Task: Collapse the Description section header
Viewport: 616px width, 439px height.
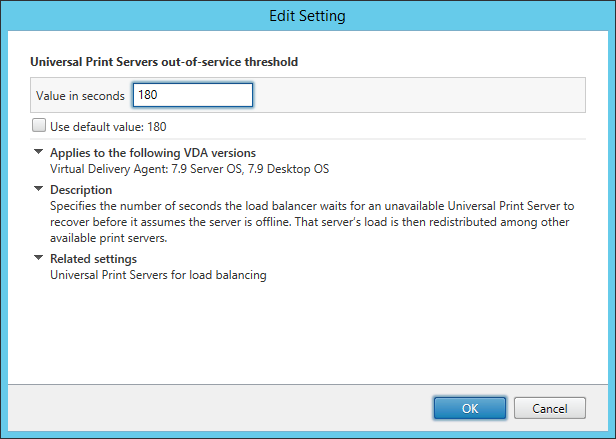Action: 81,189
